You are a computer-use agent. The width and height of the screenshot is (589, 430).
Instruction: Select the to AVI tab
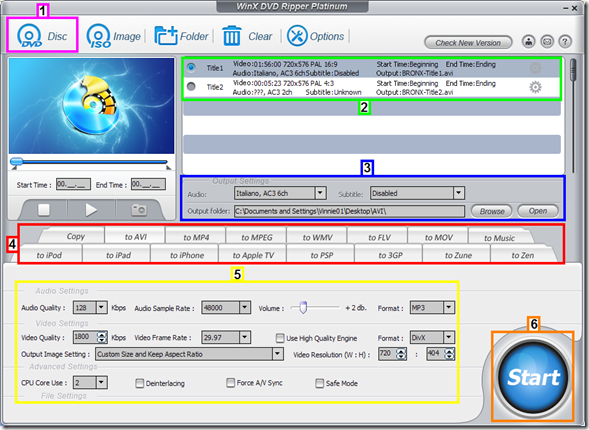(x=136, y=237)
